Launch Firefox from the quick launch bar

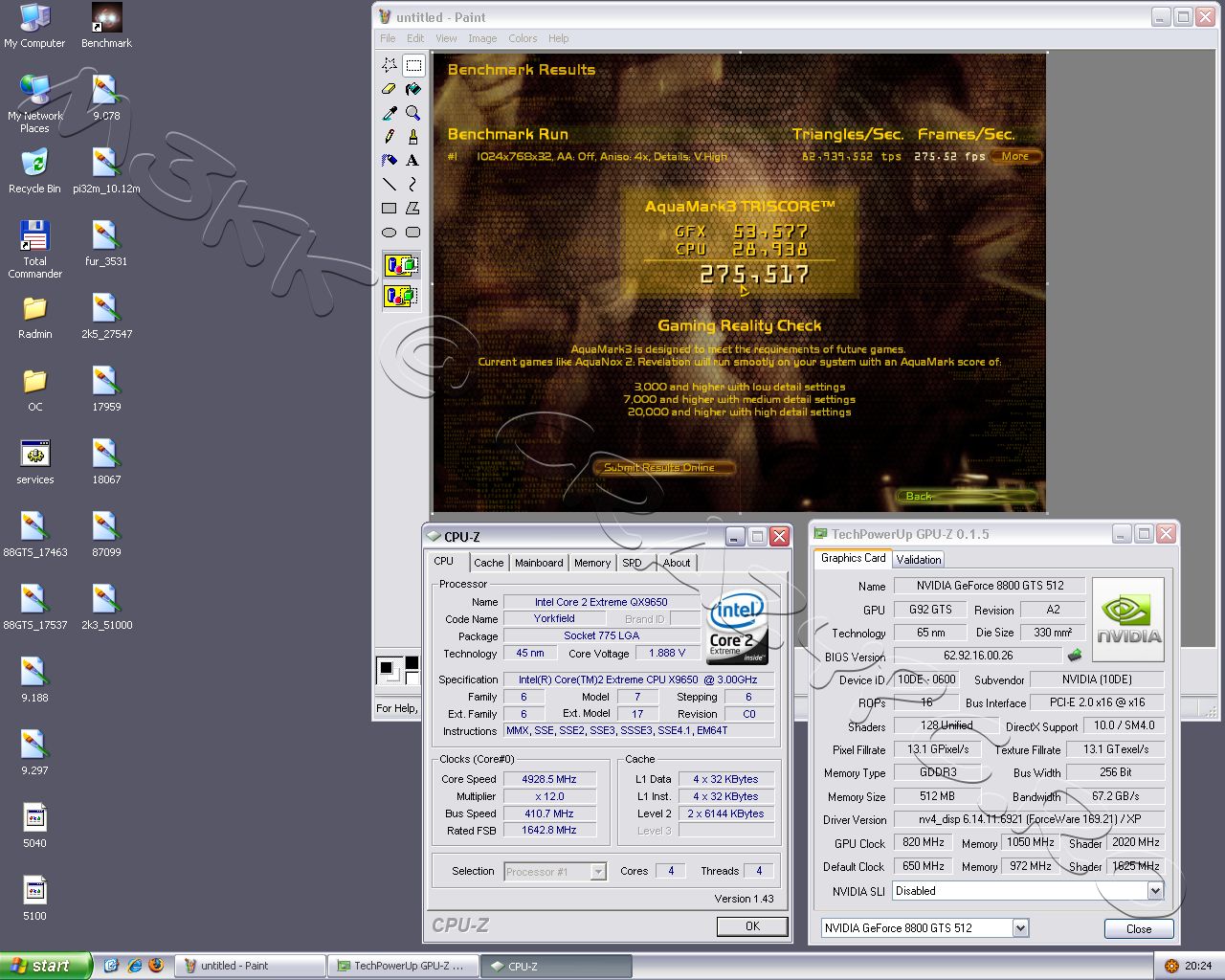(x=156, y=966)
